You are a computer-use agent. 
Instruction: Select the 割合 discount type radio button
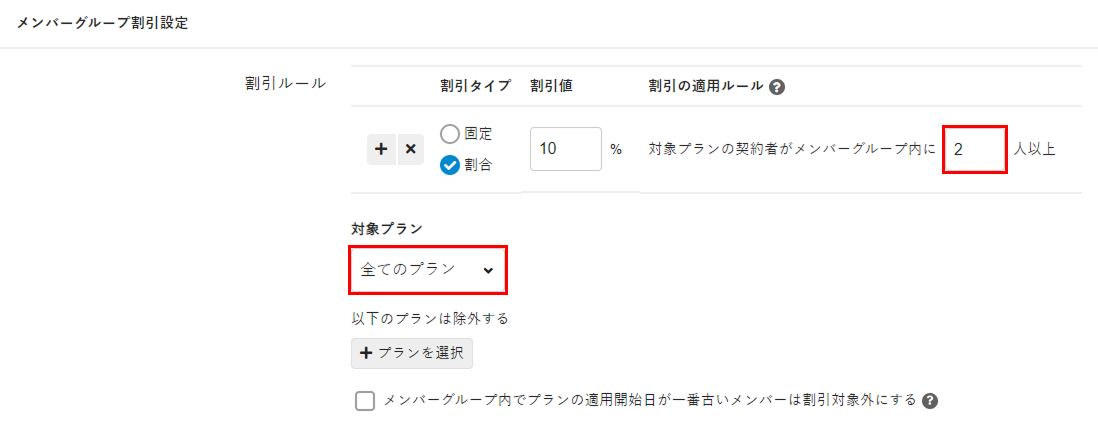[450, 165]
